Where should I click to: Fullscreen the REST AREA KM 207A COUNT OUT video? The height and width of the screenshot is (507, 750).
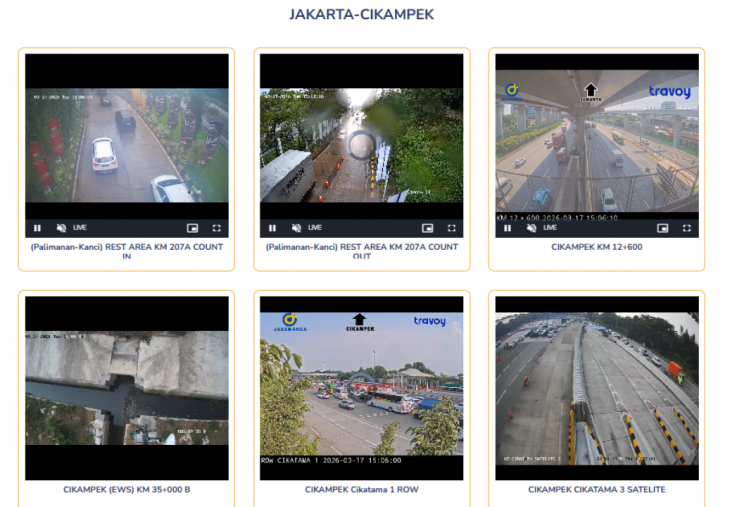pyautogui.click(x=452, y=228)
